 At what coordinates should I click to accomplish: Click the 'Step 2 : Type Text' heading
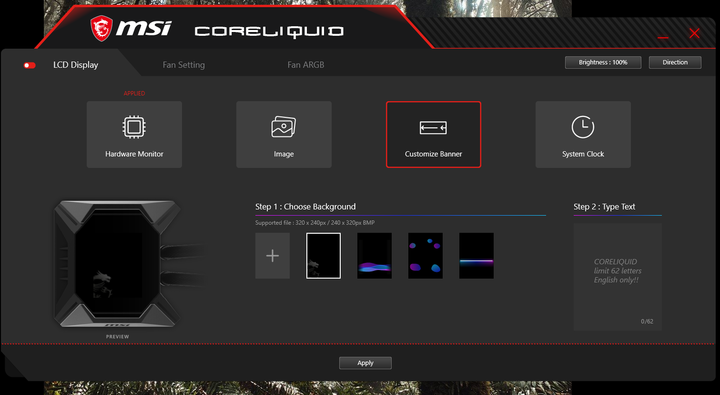604,207
